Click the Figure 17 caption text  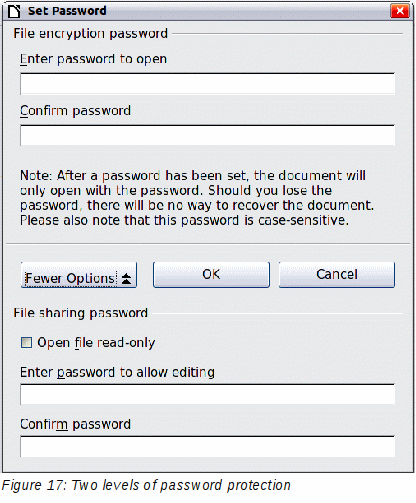[146, 485]
